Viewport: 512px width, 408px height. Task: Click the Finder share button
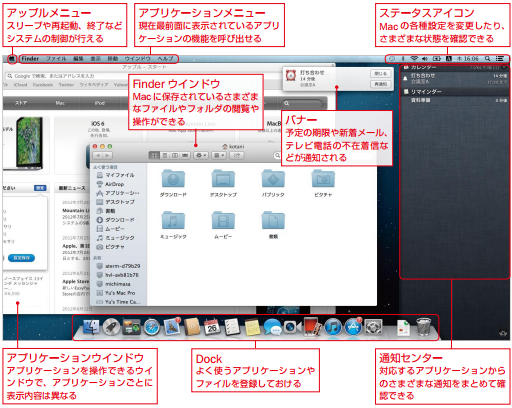click(237, 156)
